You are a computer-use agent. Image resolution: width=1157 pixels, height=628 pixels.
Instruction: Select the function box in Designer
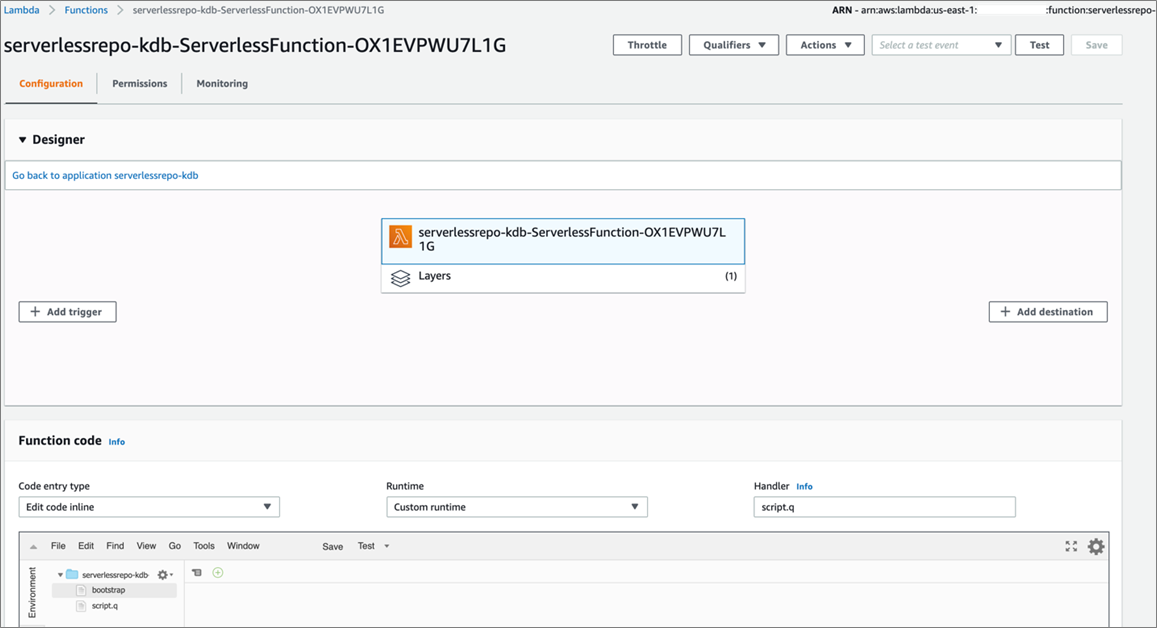(x=563, y=241)
